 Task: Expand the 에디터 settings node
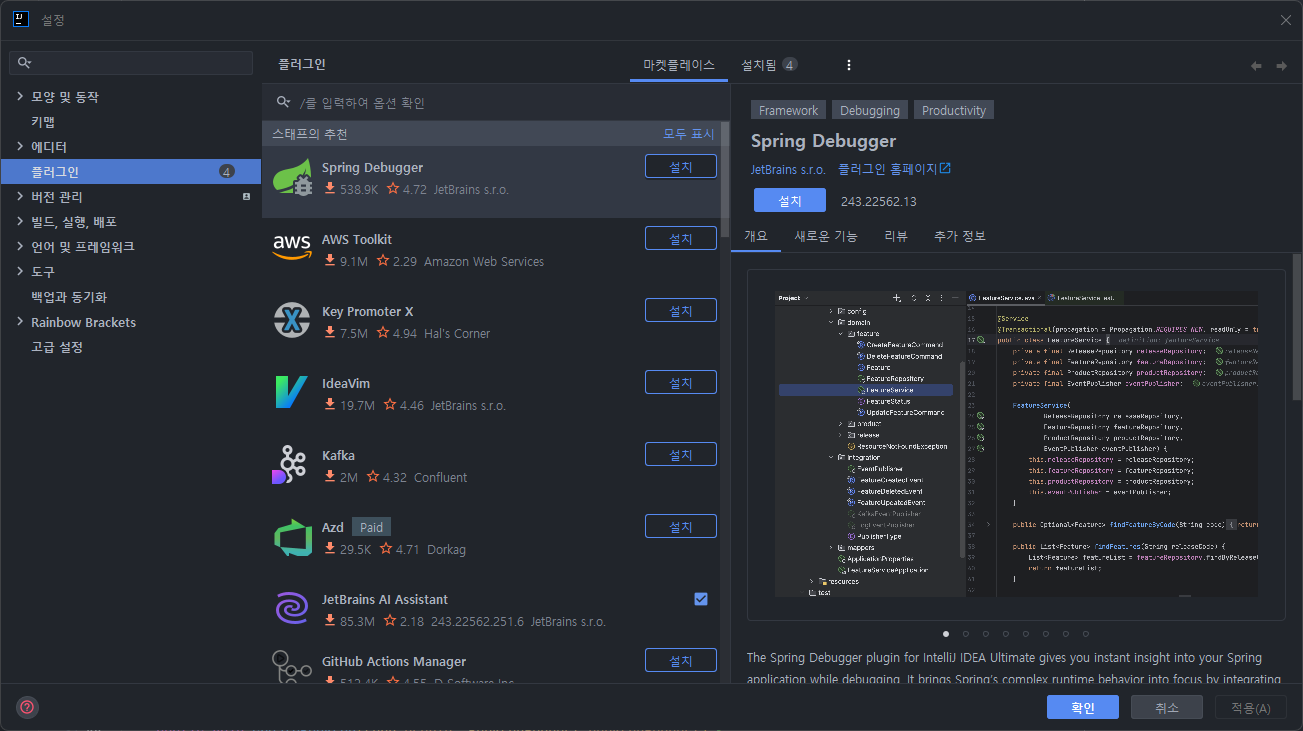[x=20, y=147]
